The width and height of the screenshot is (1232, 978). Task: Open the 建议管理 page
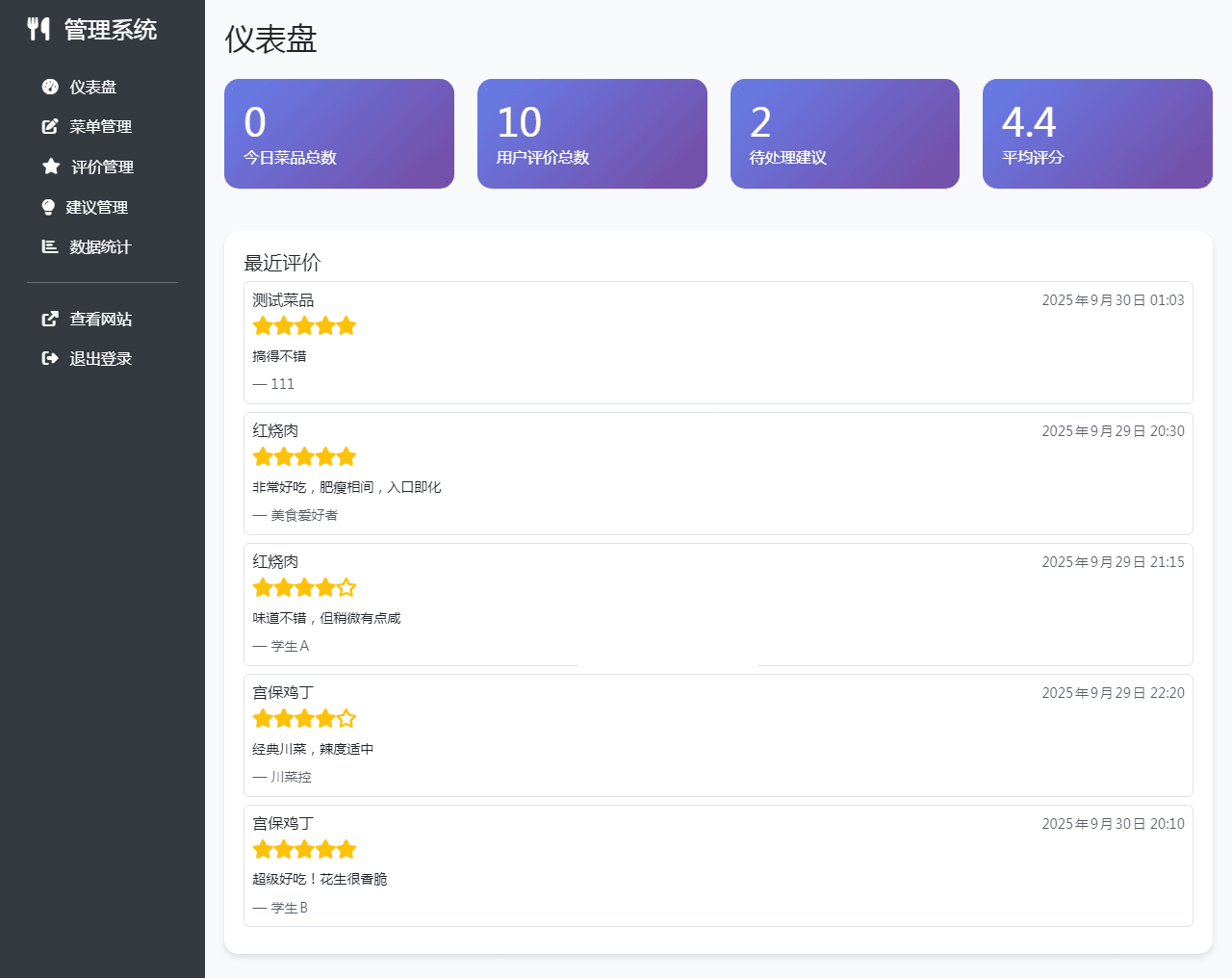coord(99,206)
